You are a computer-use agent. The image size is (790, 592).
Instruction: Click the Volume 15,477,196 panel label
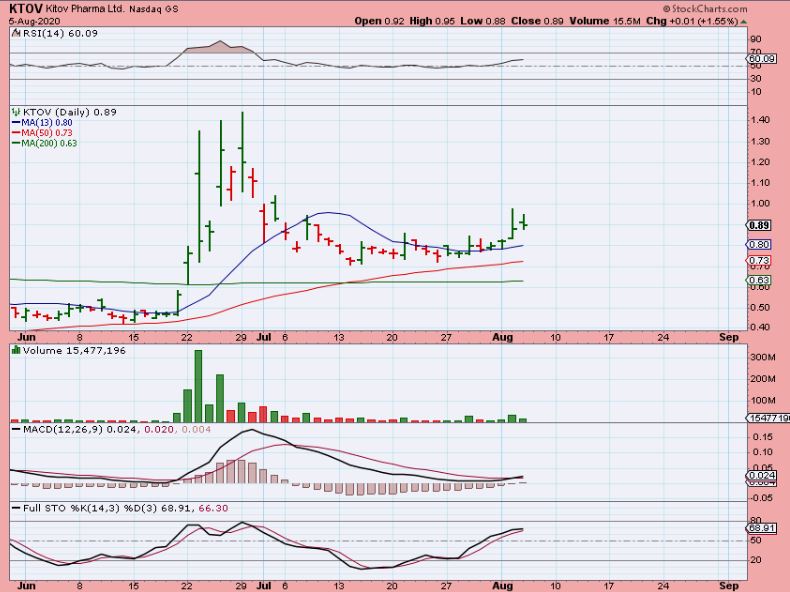[x=74, y=351]
